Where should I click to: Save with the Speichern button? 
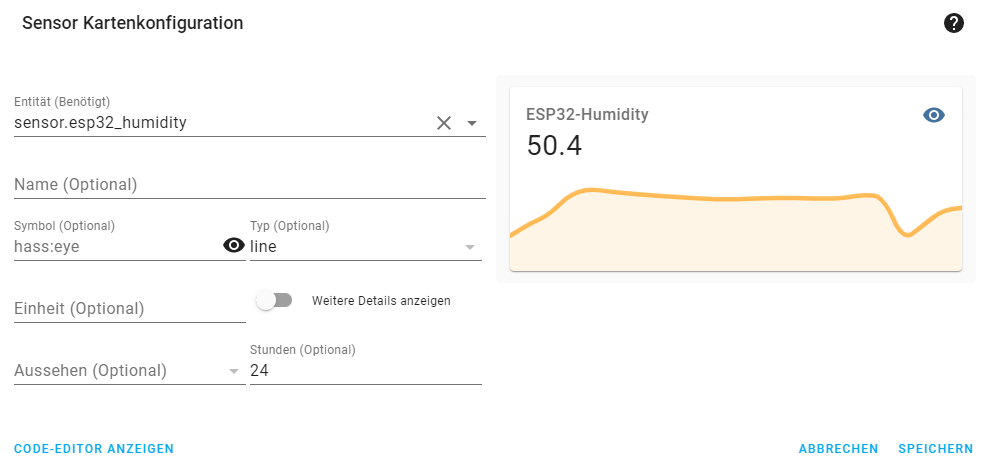pos(935,449)
